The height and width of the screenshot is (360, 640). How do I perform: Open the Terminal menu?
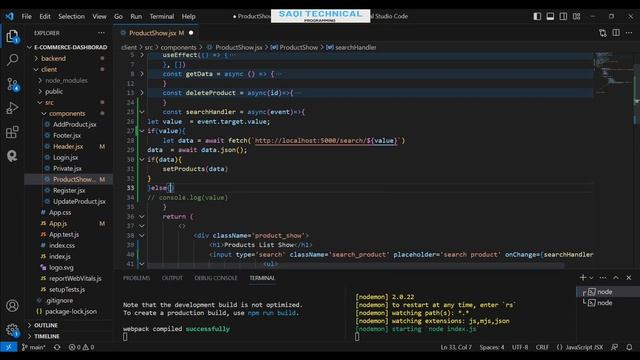162,16
